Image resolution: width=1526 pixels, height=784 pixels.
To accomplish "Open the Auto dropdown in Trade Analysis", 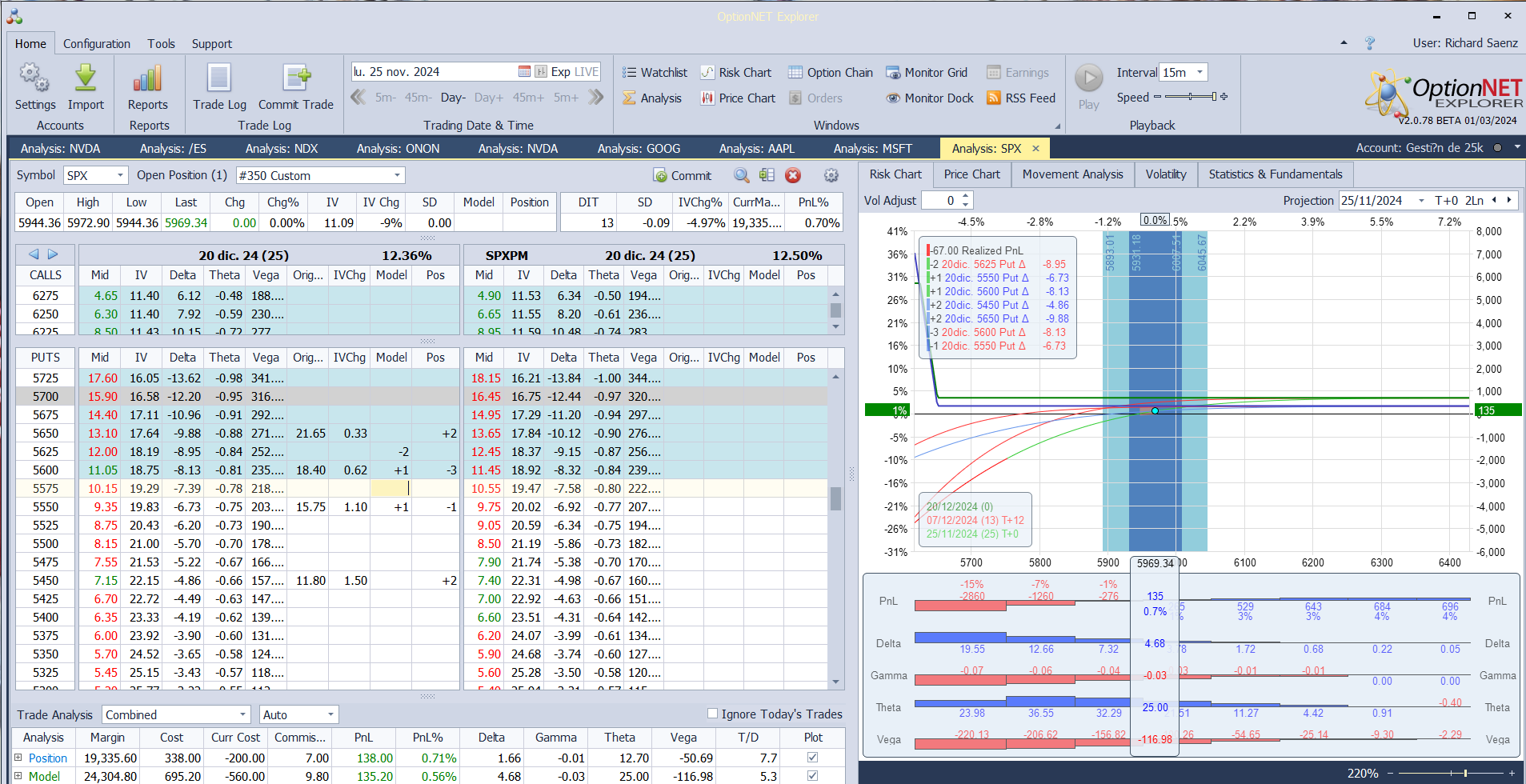I will (330, 714).
